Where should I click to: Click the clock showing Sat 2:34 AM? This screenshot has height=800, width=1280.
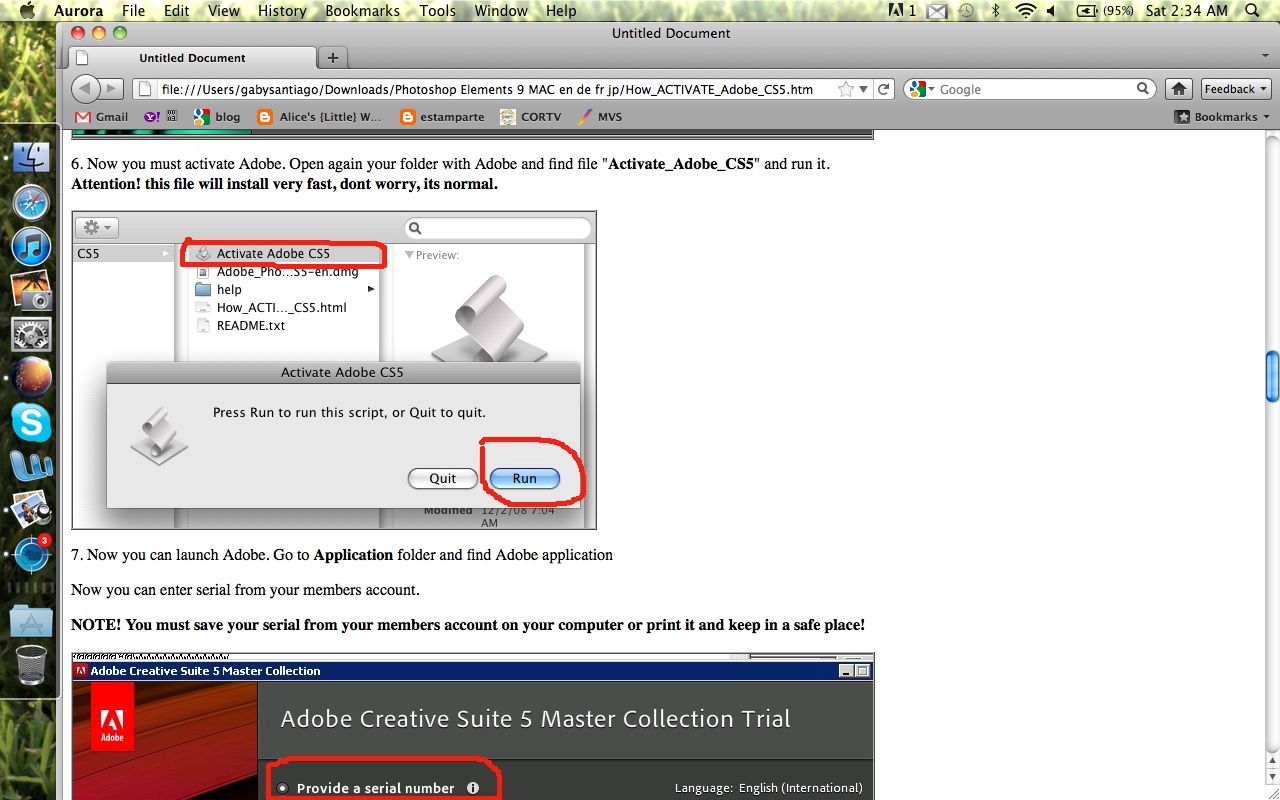tap(1187, 11)
